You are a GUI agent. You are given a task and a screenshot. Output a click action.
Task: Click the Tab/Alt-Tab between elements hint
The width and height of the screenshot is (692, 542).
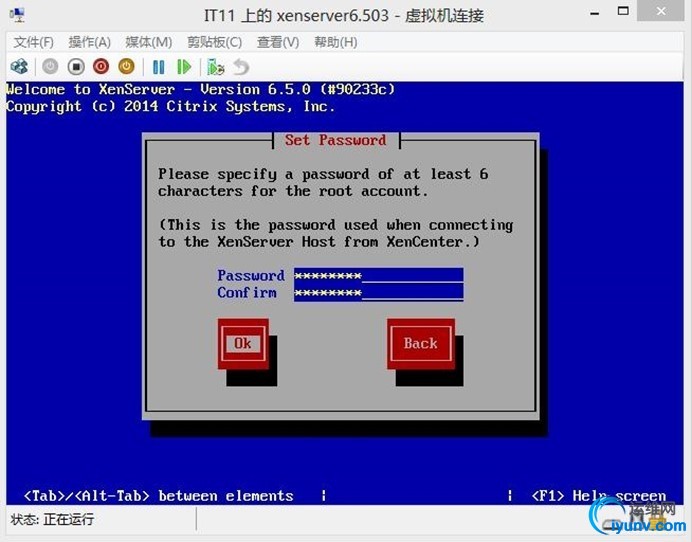[158, 496]
